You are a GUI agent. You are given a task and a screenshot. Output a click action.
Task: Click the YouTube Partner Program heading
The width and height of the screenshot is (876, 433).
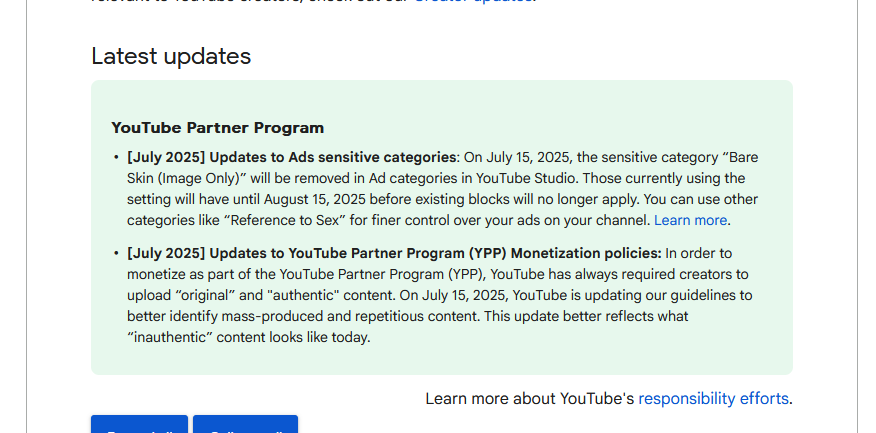(218, 128)
